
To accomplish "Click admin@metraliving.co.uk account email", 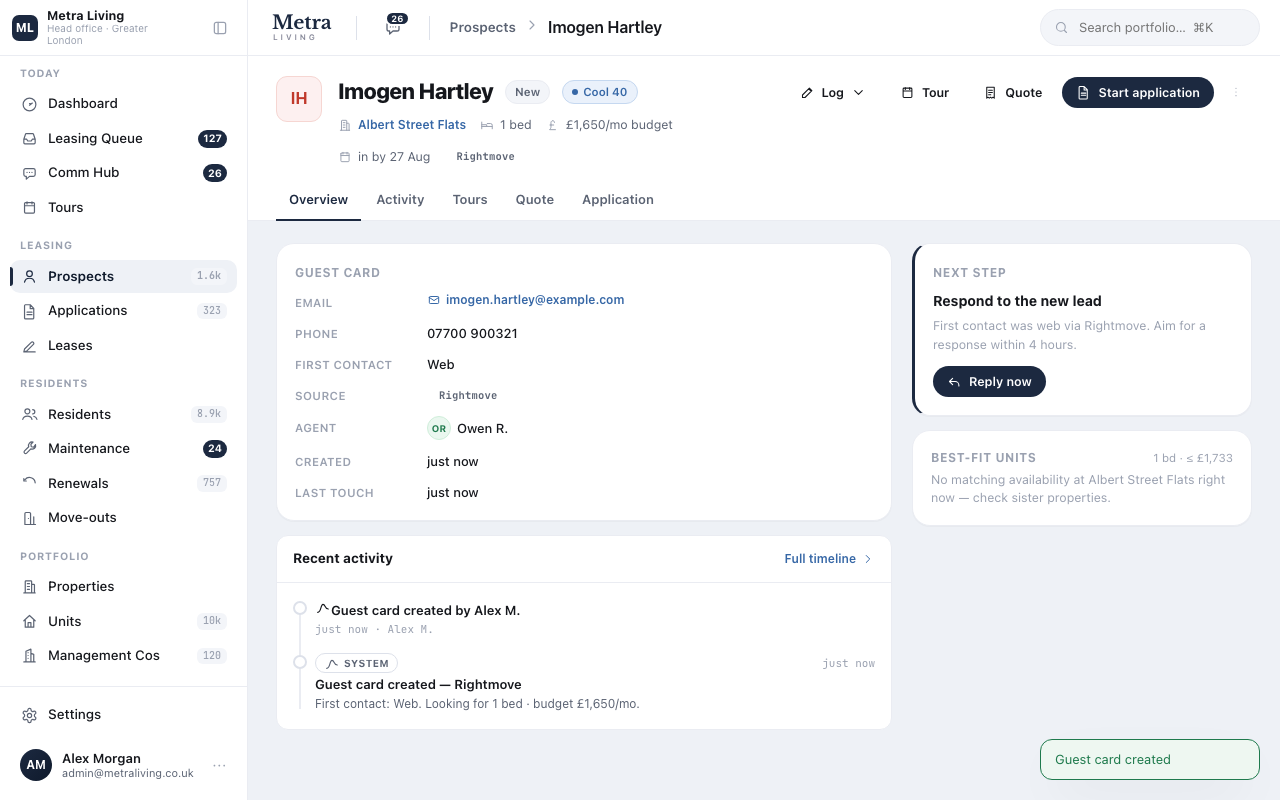I will [128, 774].
